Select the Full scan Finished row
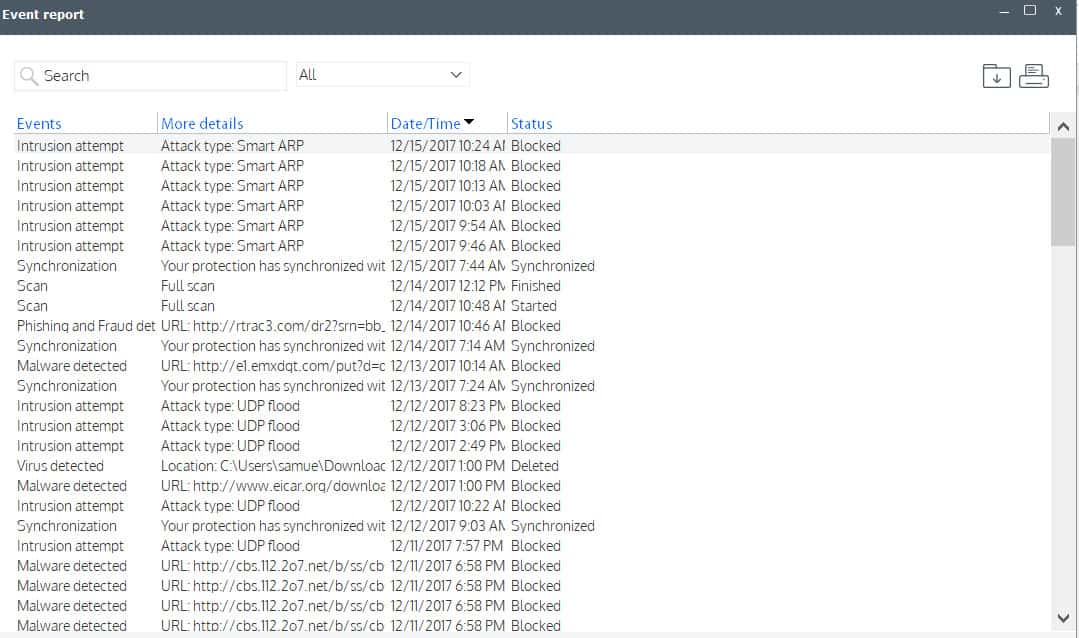Screen dimensions: 1079x638 point(531,286)
